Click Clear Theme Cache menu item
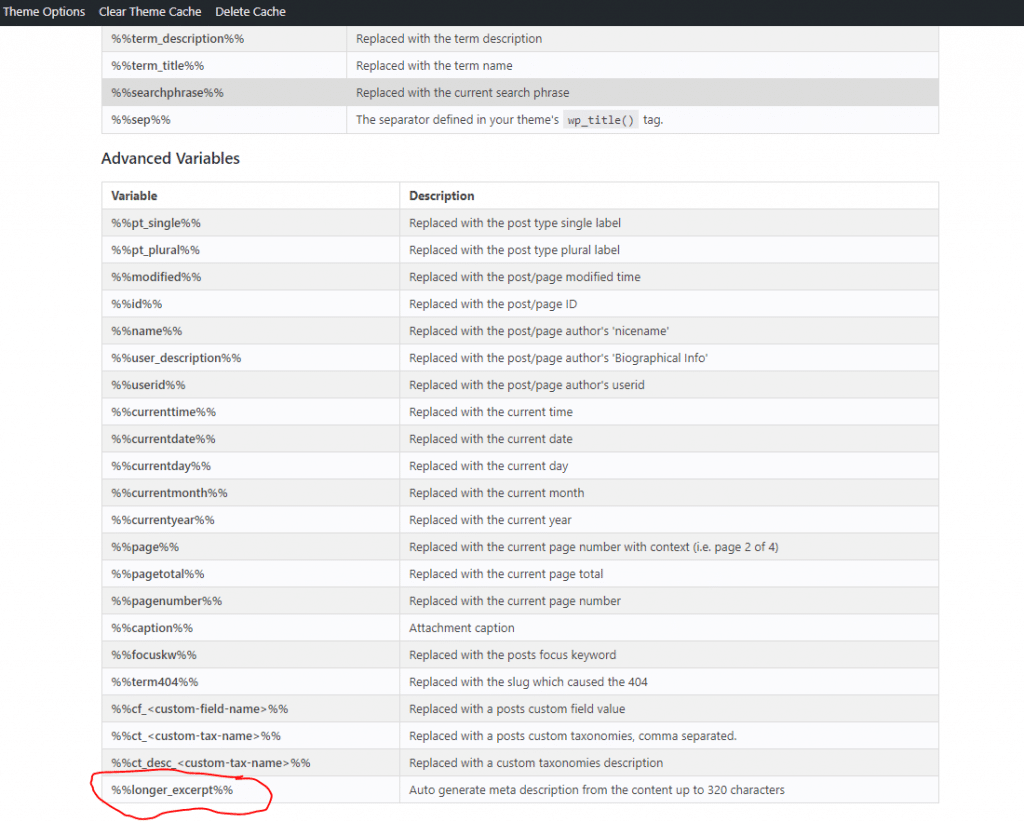This screenshot has width=1024, height=822. (150, 12)
